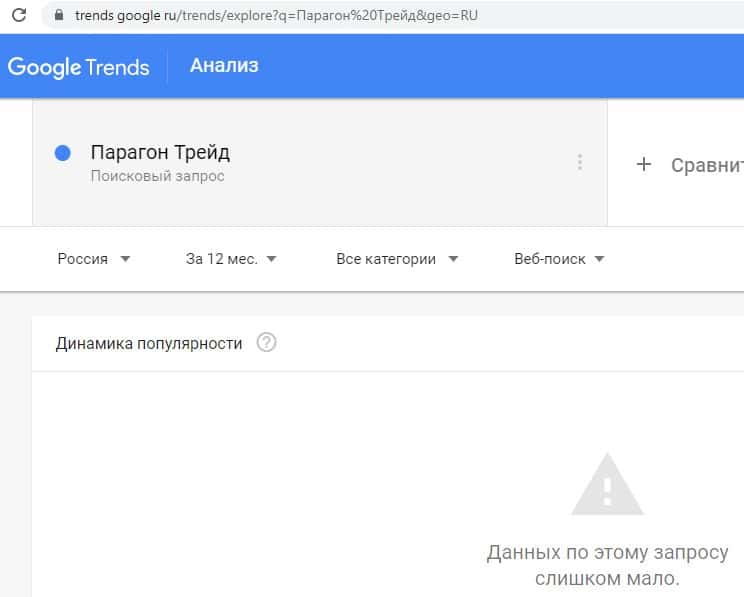The image size is (744, 597).
Task: Click the padlock site security icon
Action: coord(59,16)
